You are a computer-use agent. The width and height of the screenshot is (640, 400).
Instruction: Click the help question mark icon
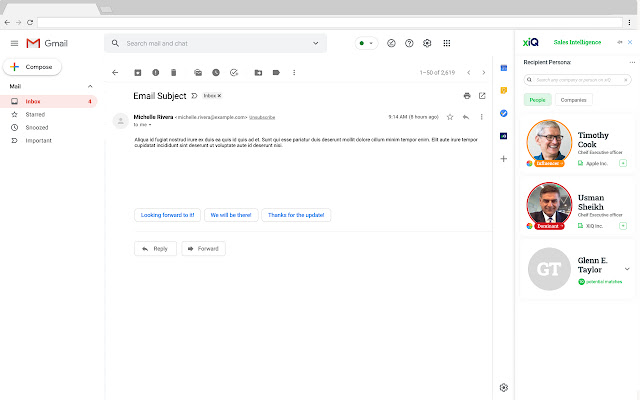(x=409, y=43)
